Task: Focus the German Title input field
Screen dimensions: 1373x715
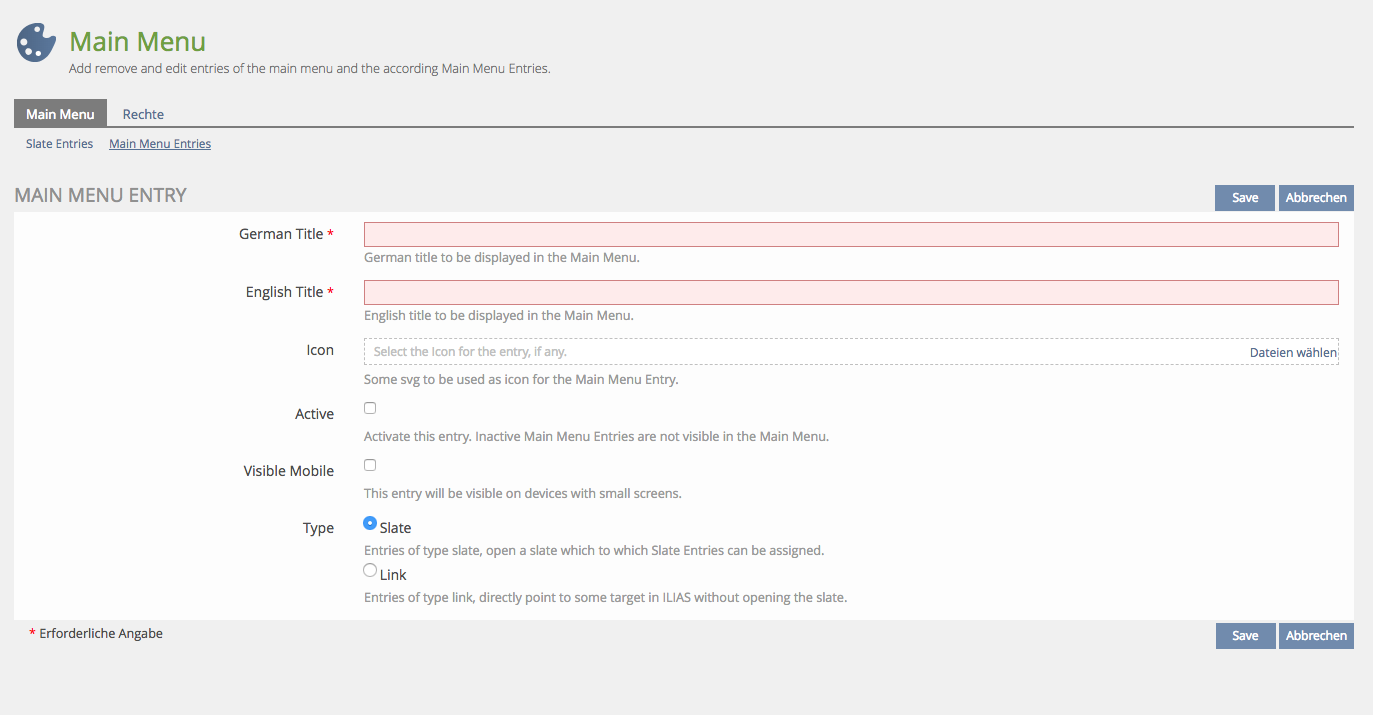Action: tap(850, 235)
